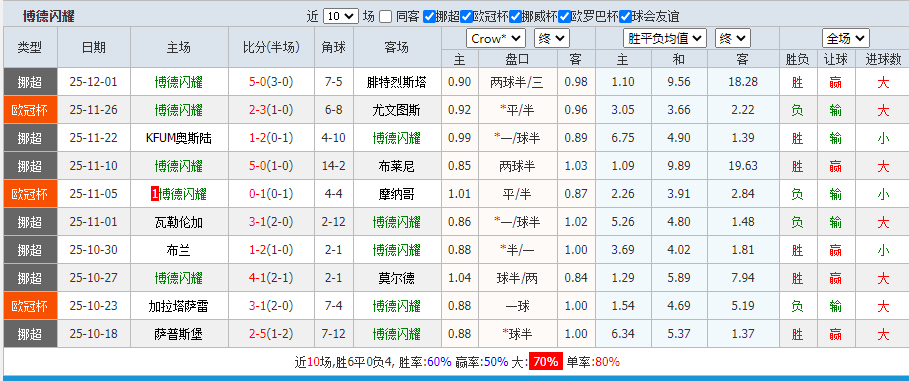The image size is (909, 381).
Task: Click the red 70% over-rate badge
Action: click(x=545, y=362)
